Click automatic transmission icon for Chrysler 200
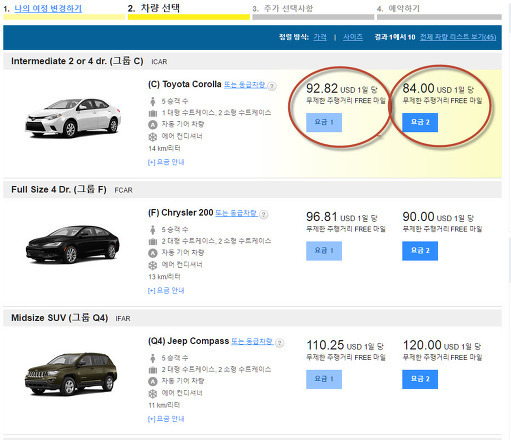Image resolution: width=511 pixels, height=440 pixels. pyautogui.click(x=153, y=253)
